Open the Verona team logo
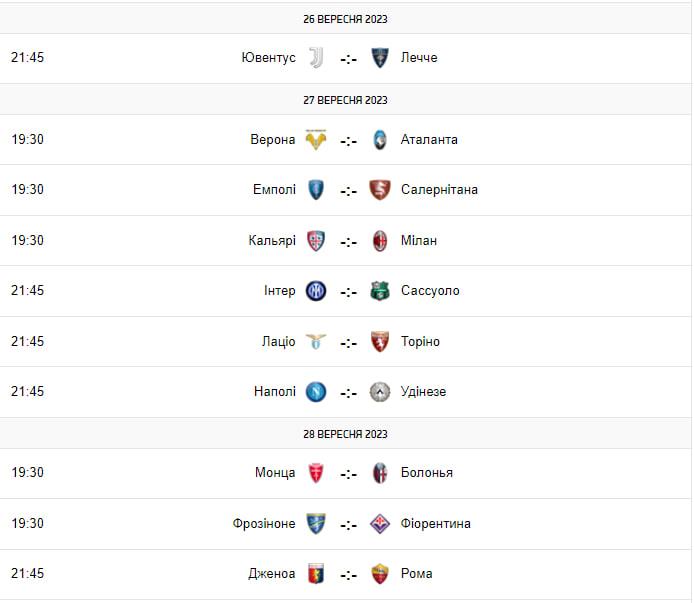The height and width of the screenshot is (603, 694). pyautogui.click(x=316, y=140)
